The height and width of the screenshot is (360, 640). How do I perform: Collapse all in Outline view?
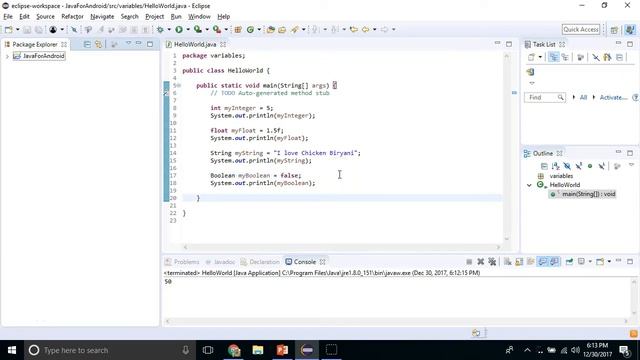coord(544,166)
